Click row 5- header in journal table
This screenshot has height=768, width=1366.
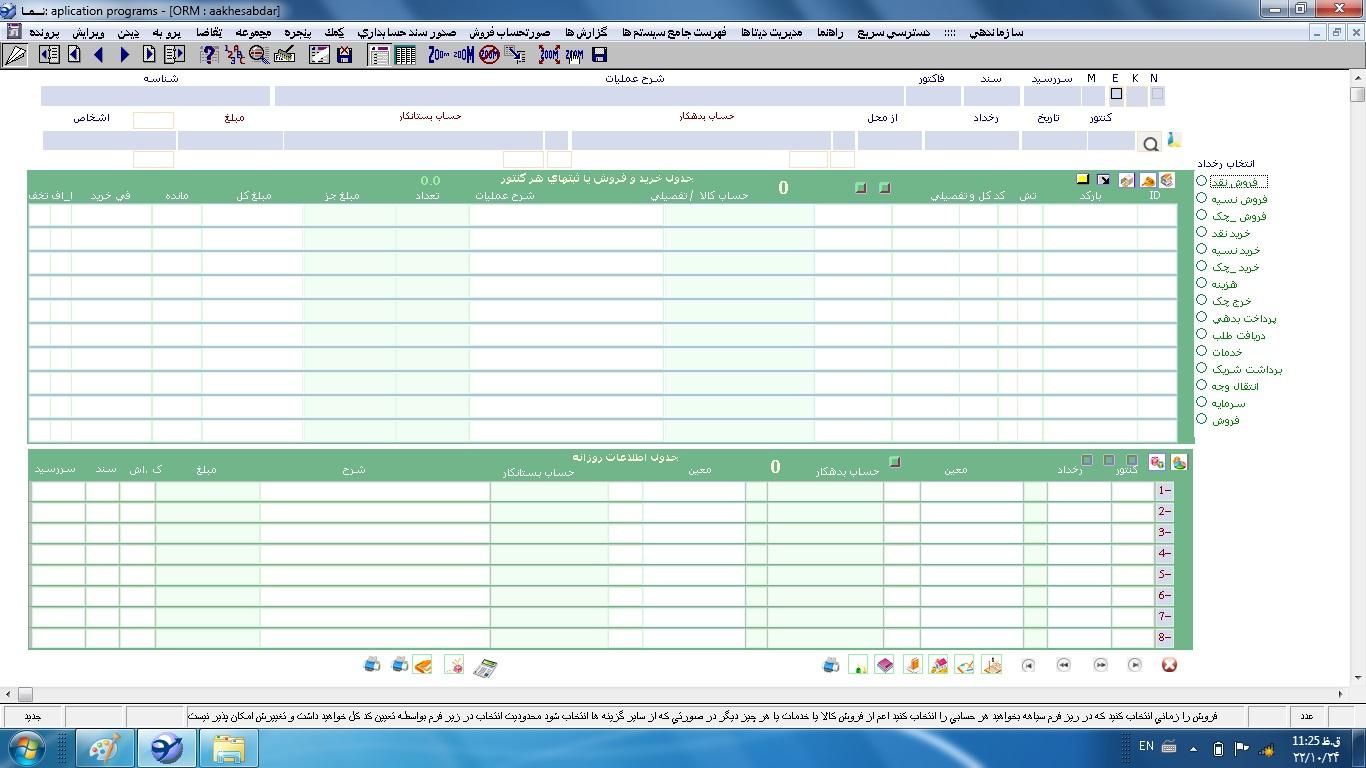point(1164,575)
